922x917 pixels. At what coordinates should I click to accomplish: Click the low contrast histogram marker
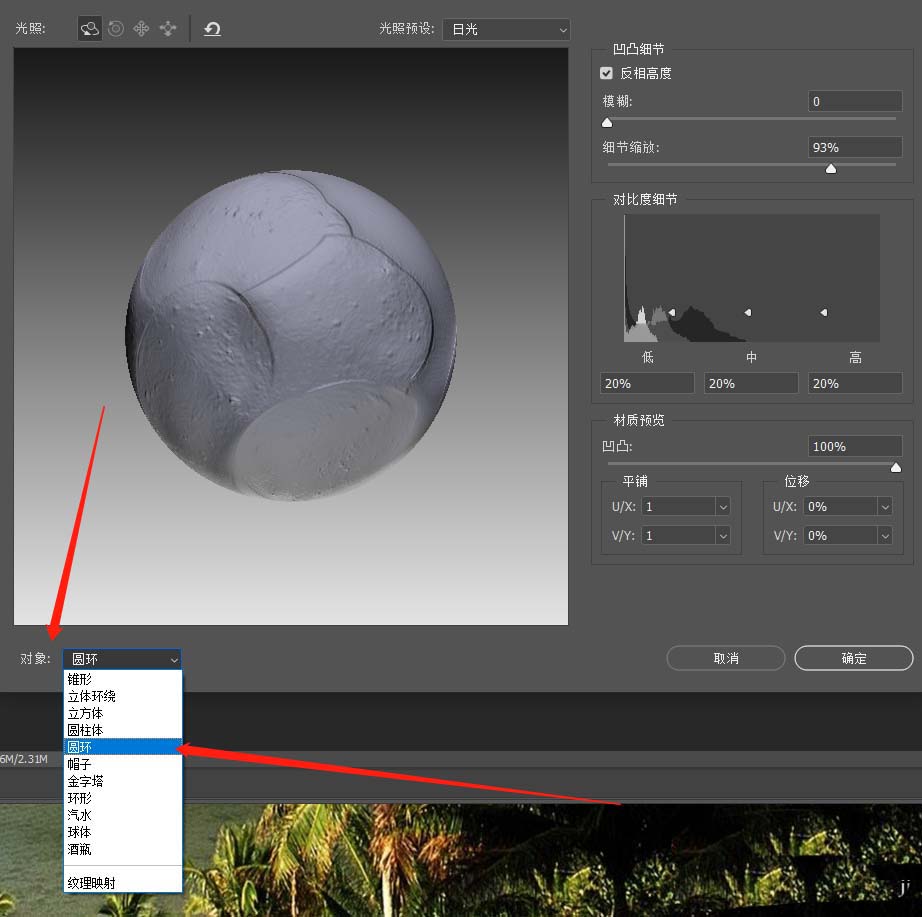(x=672, y=313)
